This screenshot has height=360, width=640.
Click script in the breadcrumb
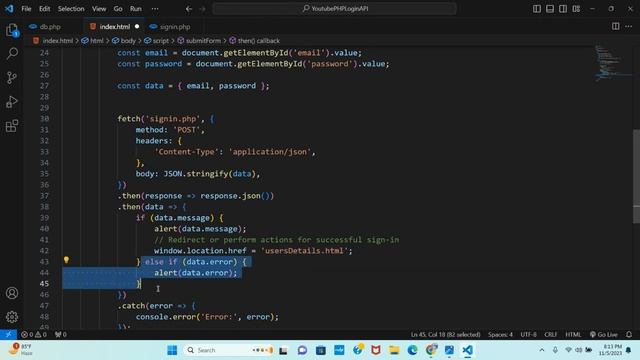point(160,41)
